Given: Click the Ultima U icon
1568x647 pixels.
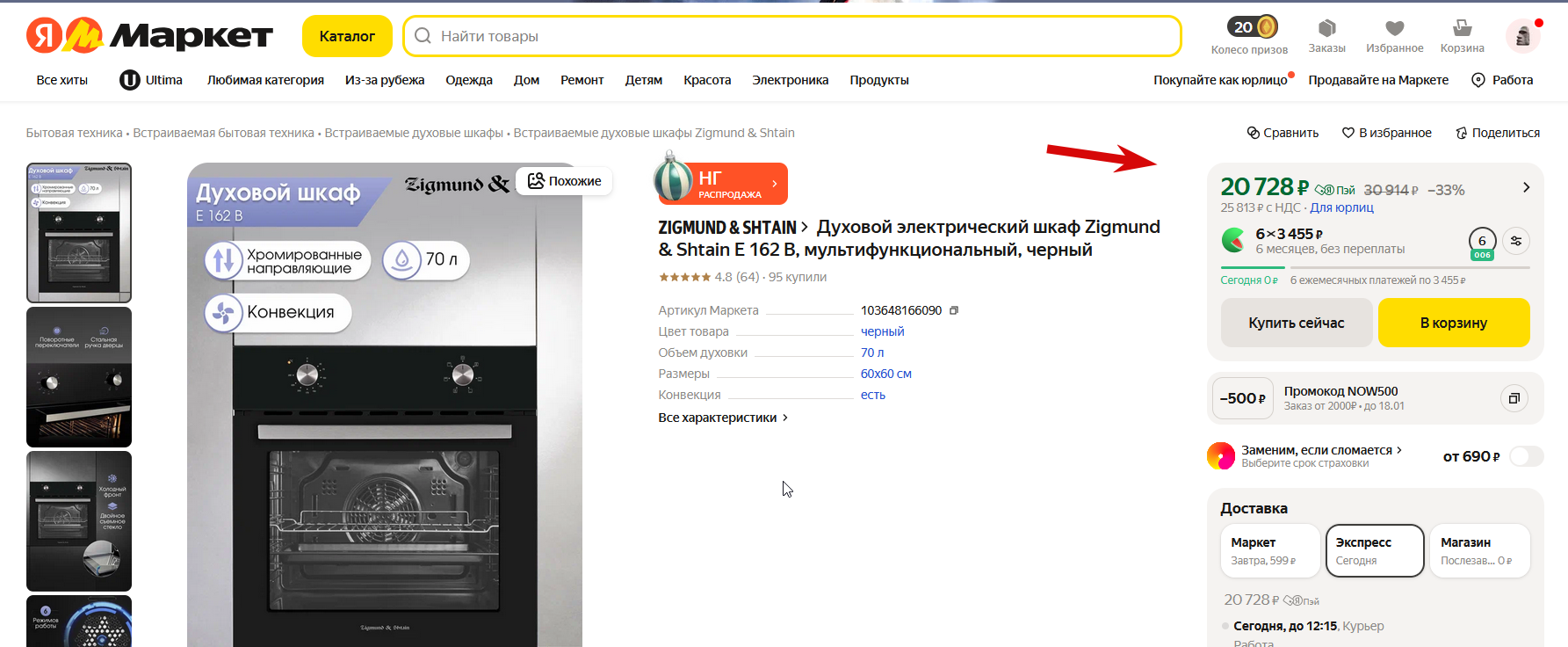Looking at the screenshot, I should pyautogui.click(x=130, y=80).
